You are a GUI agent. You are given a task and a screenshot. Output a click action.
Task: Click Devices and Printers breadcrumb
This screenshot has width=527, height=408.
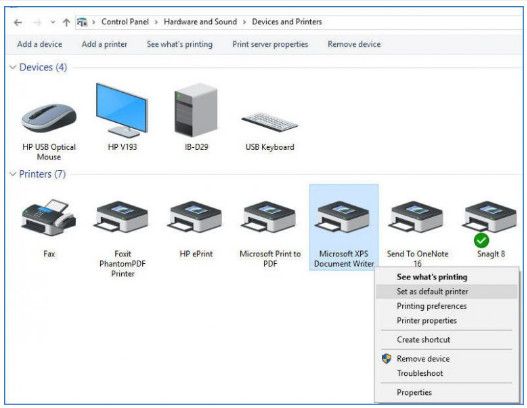[x=287, y=22]
